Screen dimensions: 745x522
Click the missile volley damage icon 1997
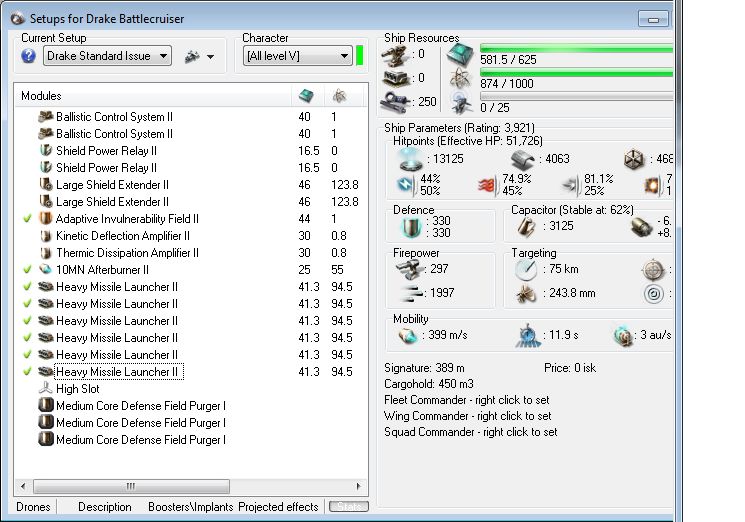pos(410,294)
